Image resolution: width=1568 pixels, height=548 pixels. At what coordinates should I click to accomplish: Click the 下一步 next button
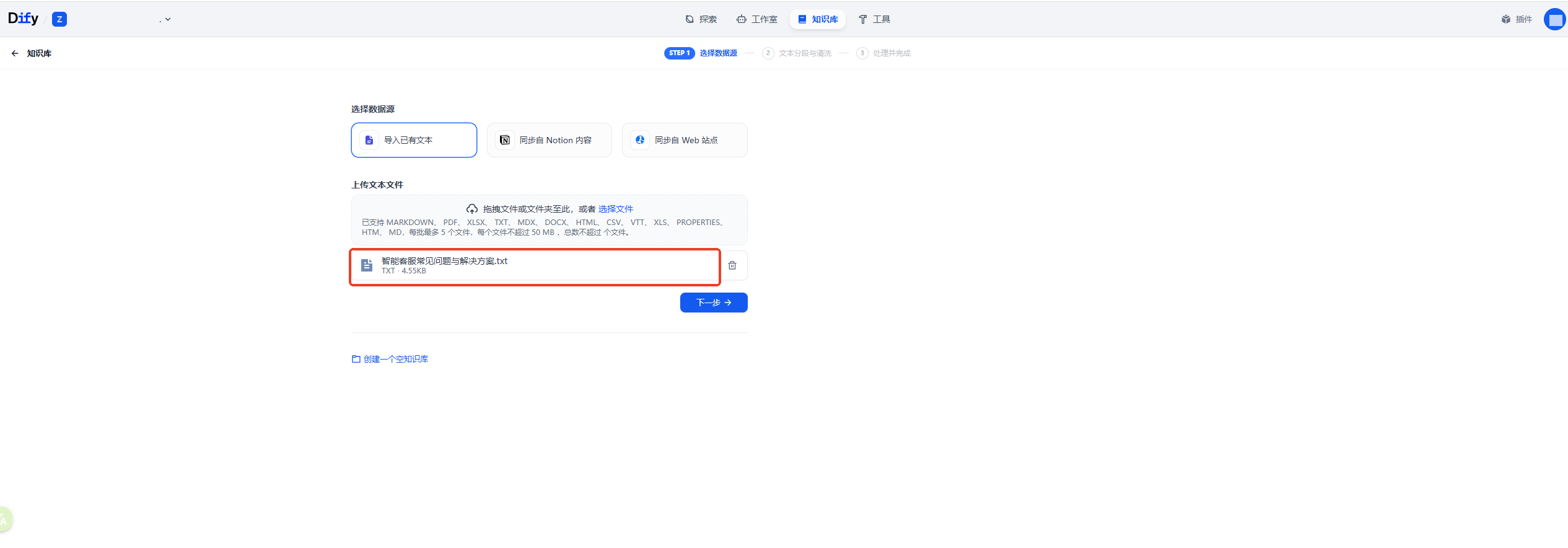(714, 303)
